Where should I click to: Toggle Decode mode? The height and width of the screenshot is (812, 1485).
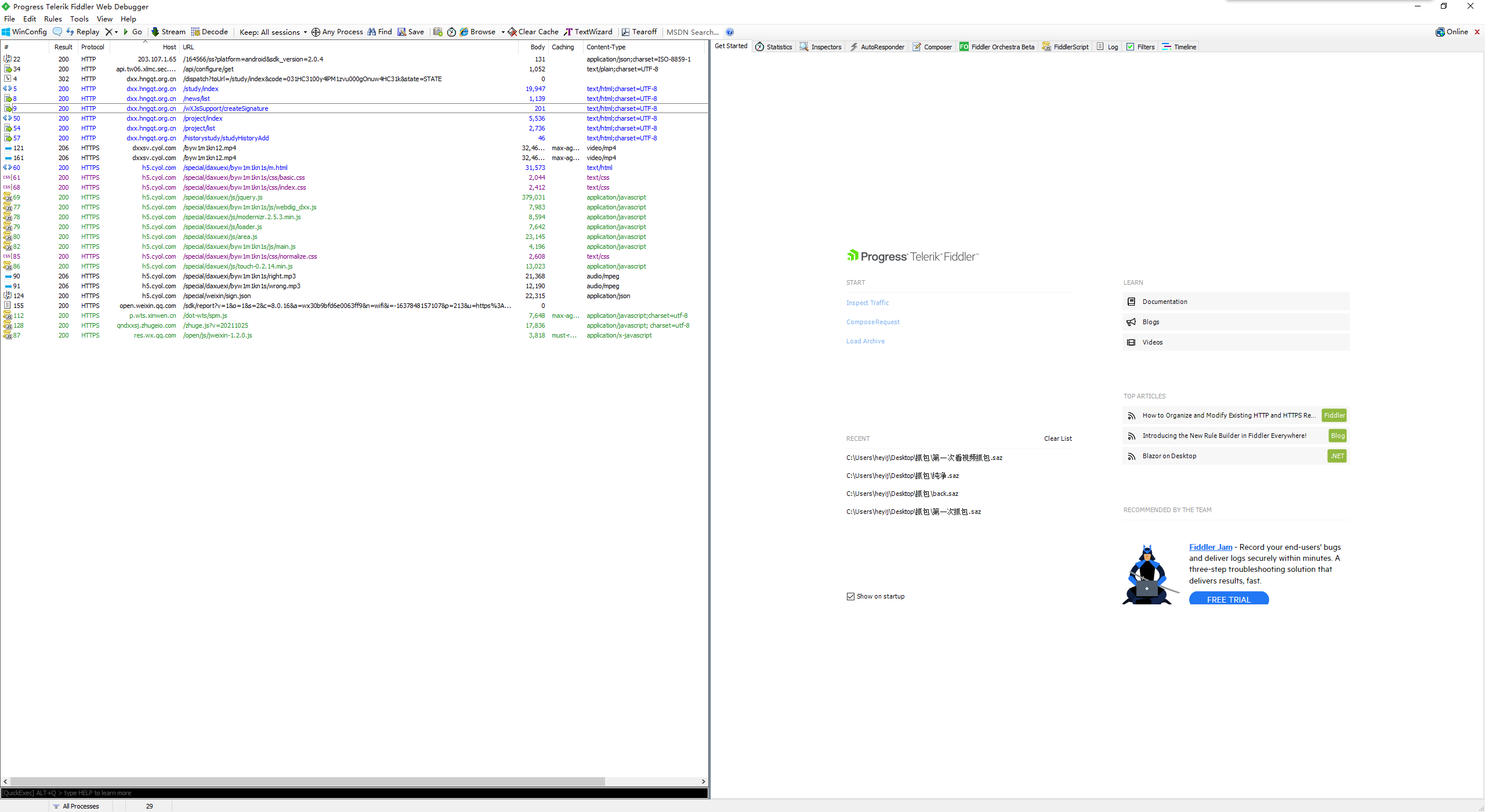[209, 32]
